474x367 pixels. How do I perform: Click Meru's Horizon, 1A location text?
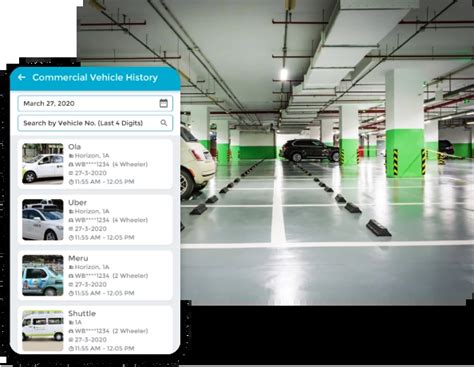(x=92, y=267)
